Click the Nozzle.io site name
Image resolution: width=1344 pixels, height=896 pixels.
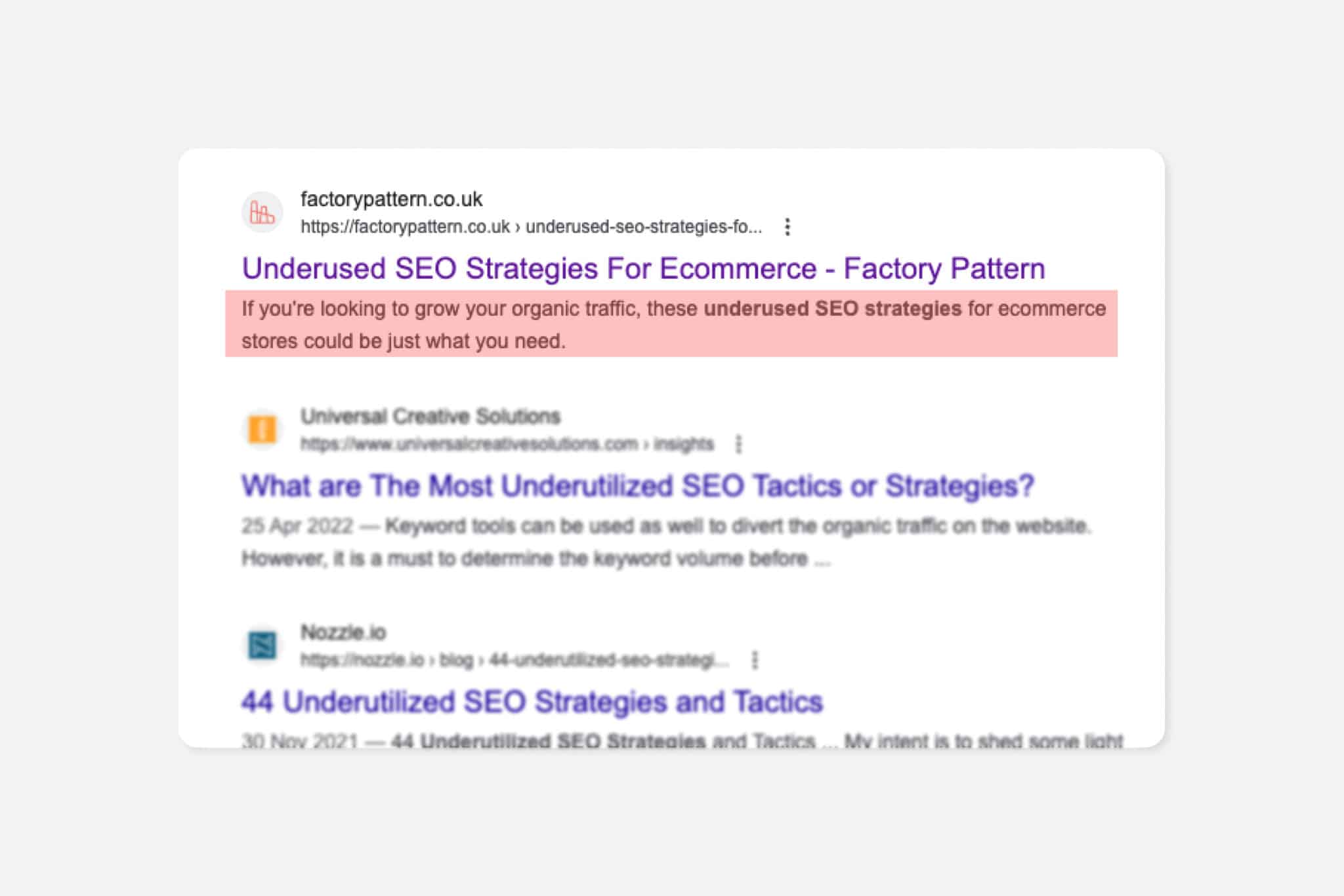tap(343, 632)
